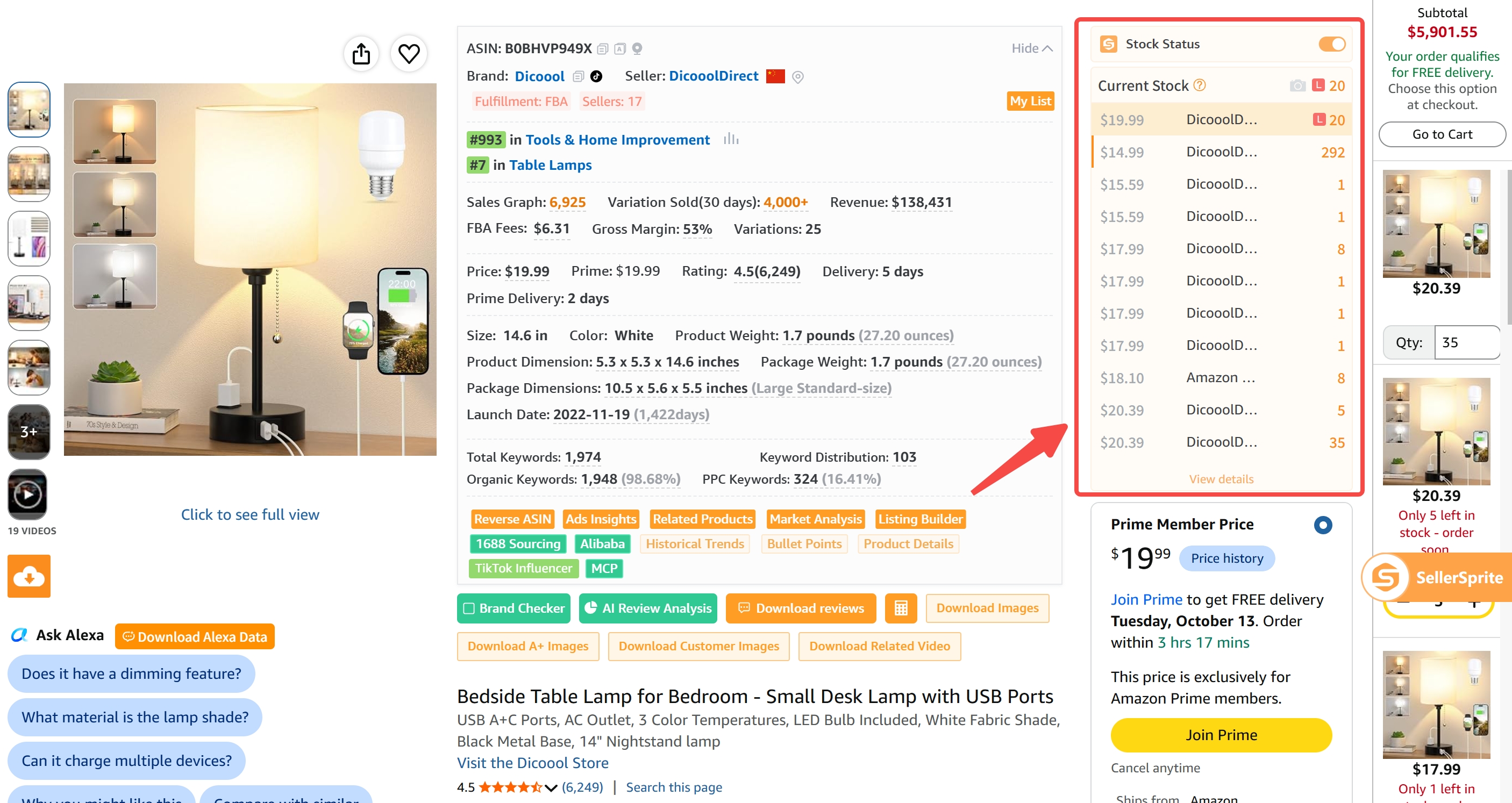Click the DicooolDirect seller link
Image resolution: width=1512 pixels, height=803 pixels.
tap(713, 76)
